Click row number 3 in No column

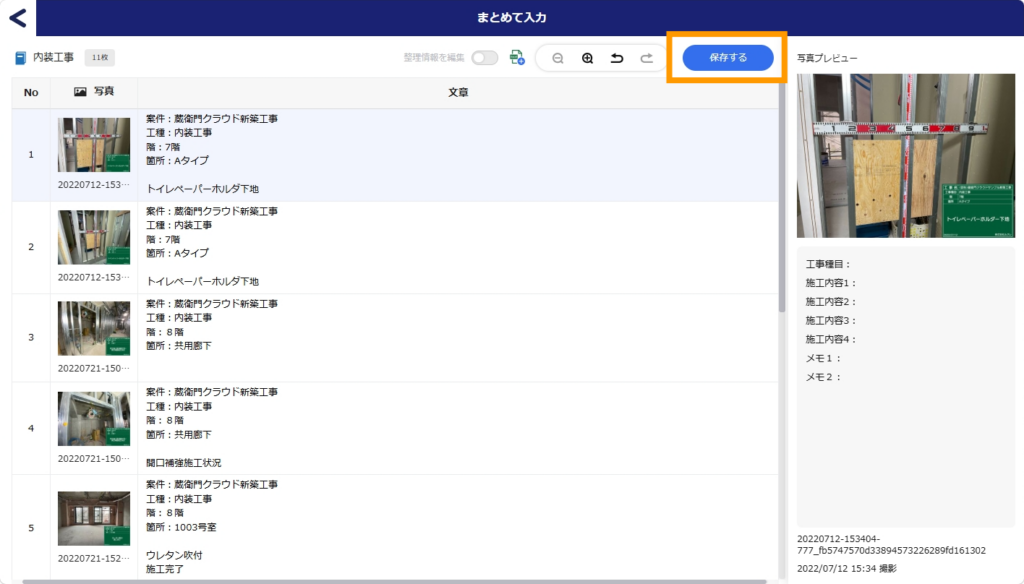tap(31, 338)
